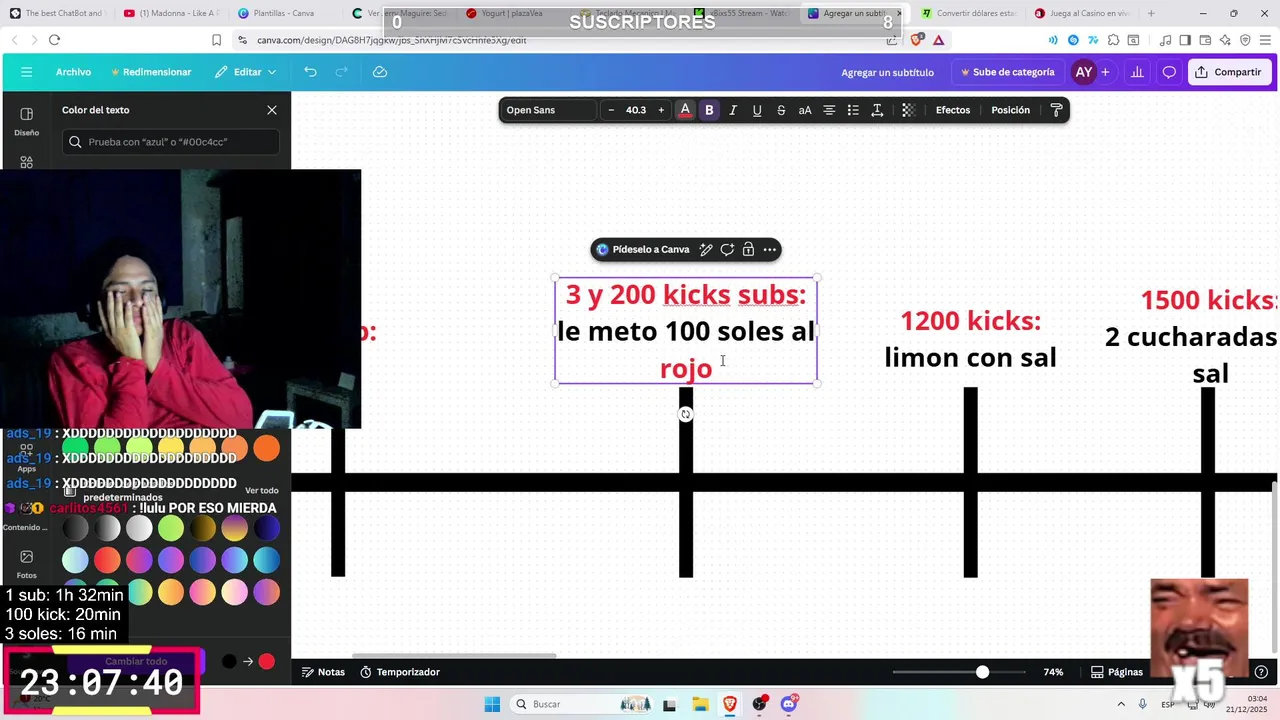1280x720 pixels.
Task: Open File Explorer from the taskbar
Action: pyautogui.click(x=700, y=704)
